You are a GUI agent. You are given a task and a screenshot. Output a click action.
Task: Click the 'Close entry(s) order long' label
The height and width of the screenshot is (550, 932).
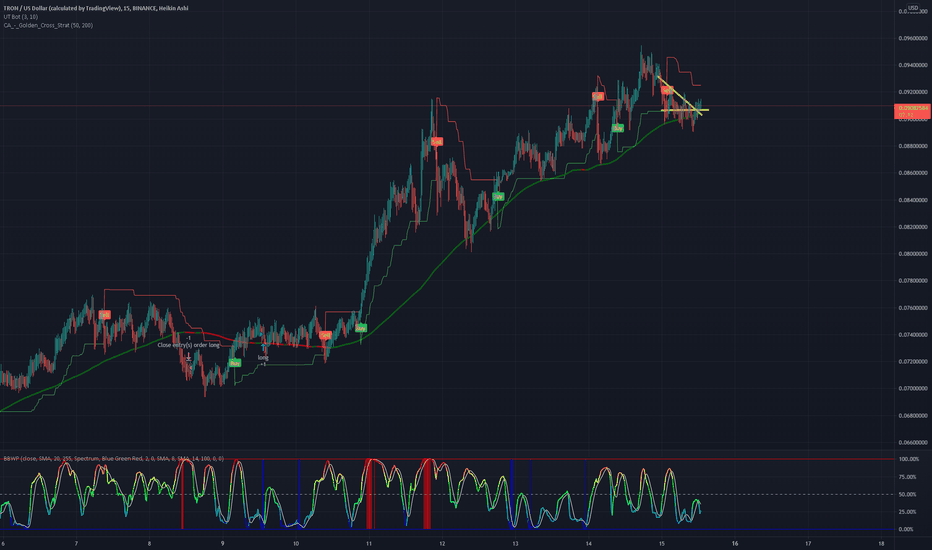188,345
